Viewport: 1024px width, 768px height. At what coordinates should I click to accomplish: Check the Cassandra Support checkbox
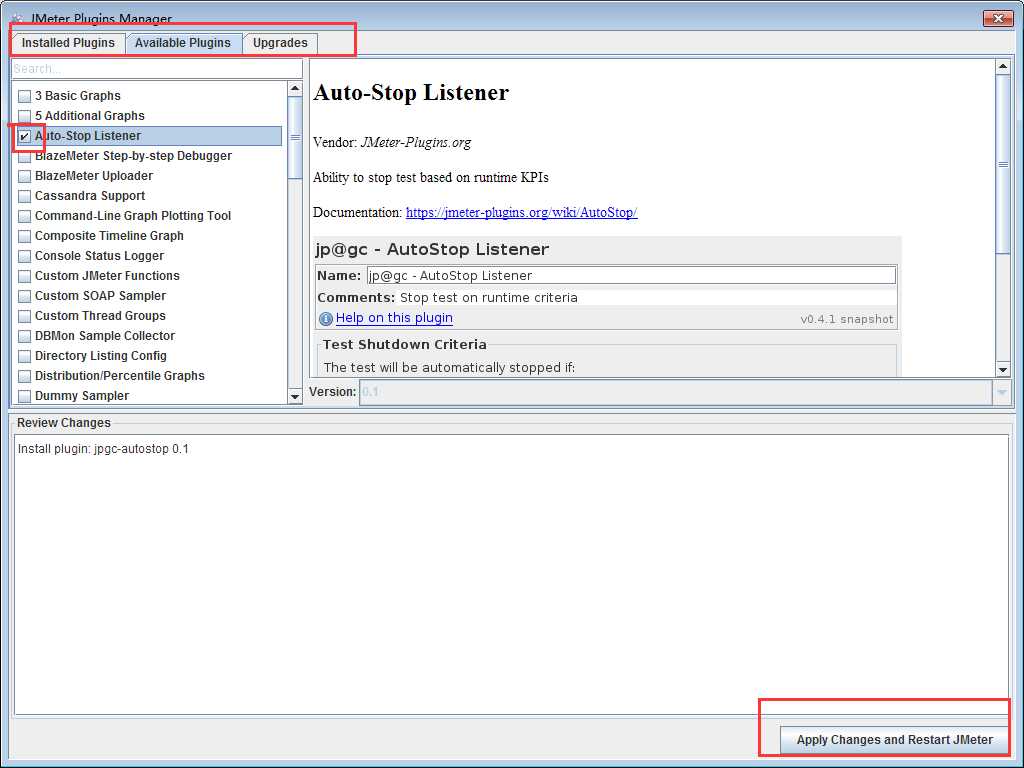25,196
